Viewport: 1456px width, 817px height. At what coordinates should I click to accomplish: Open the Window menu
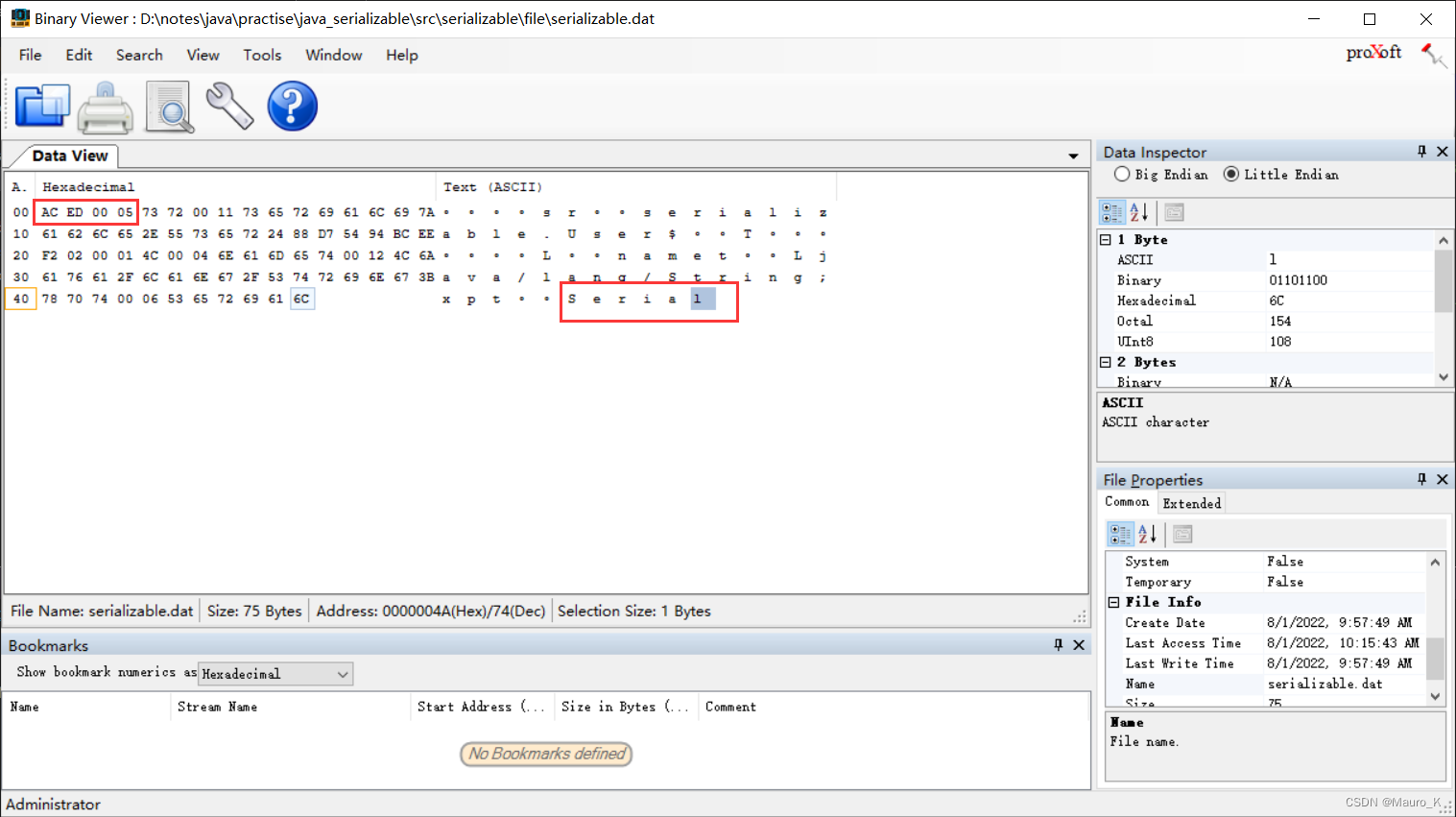click(x=334, y=55)
